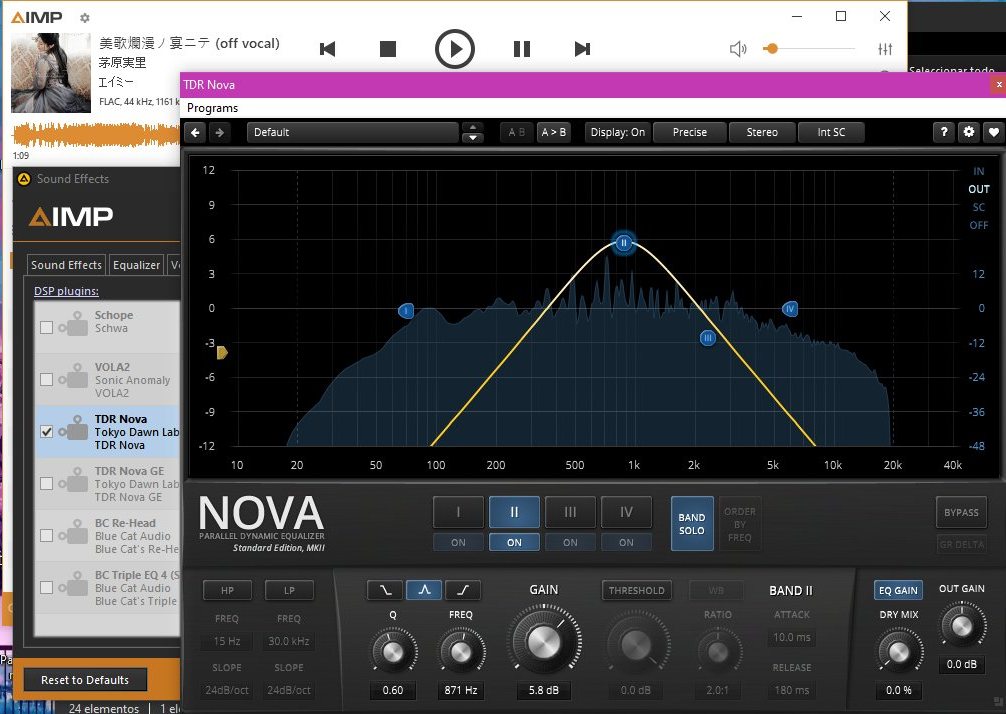The height and width of the screenshot is (714, 1006).
Task: Toggle ON for band IV
Action: click(626, 542)
